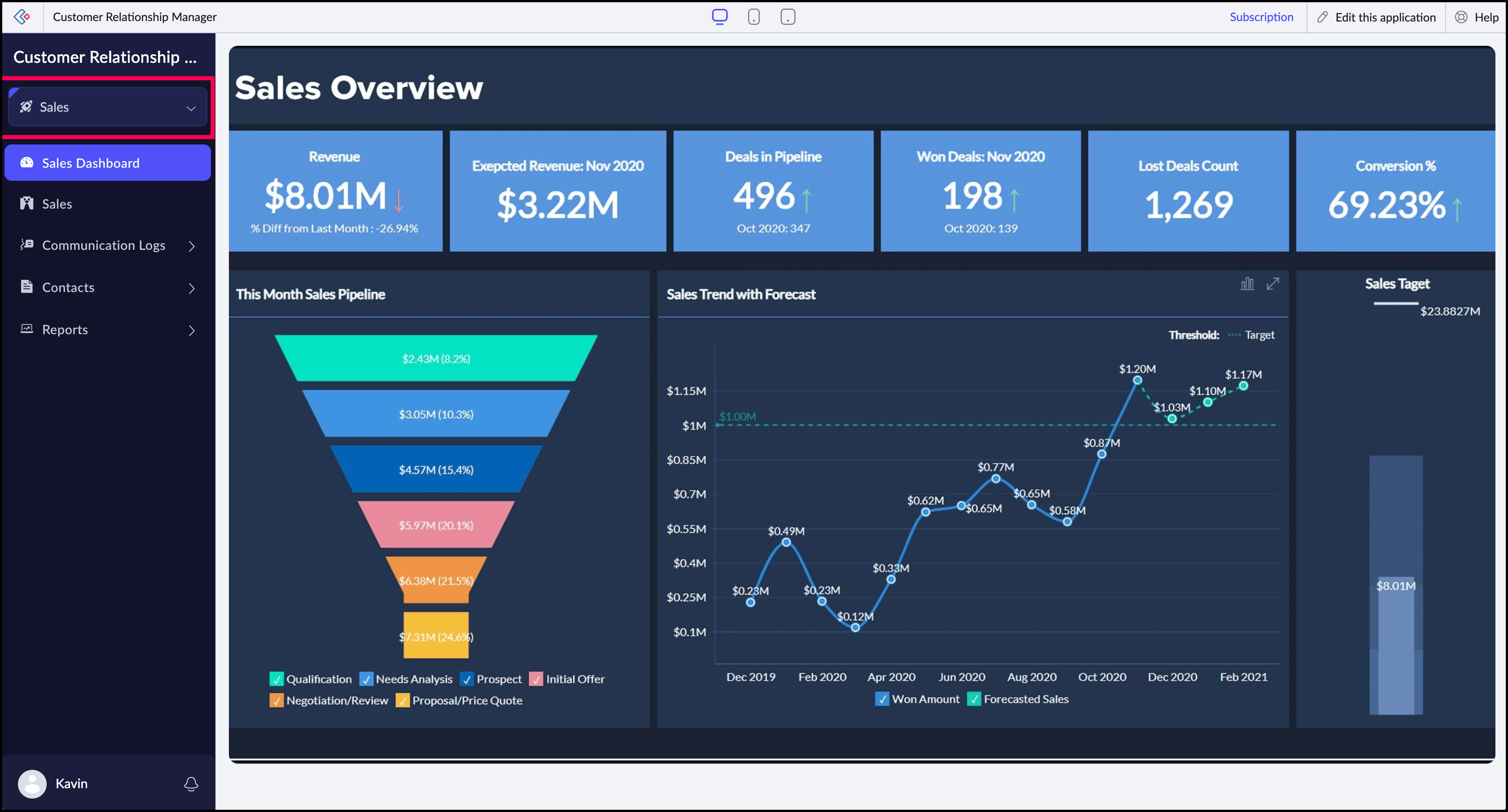This screenshot has width=1508, height=812.
Task: Change chart type via bar chart icon
Action: click(1247, 284)
